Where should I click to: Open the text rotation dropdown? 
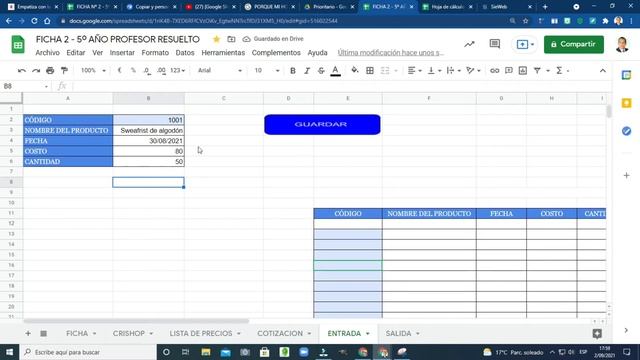[473, 71]
